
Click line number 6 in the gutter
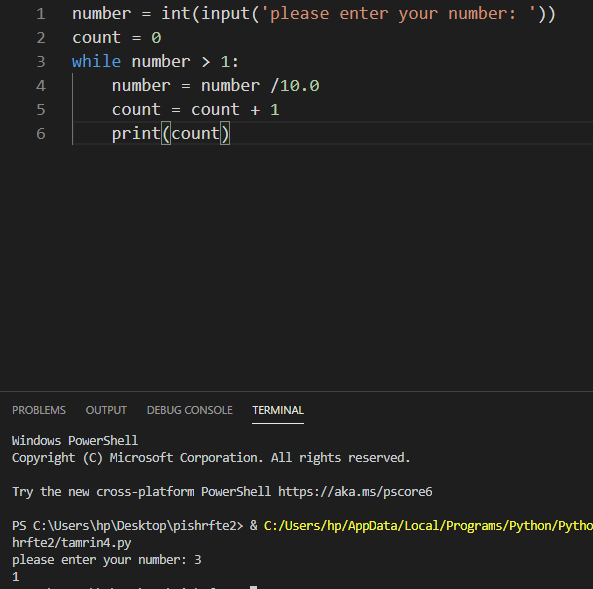[x=41, y=134]
